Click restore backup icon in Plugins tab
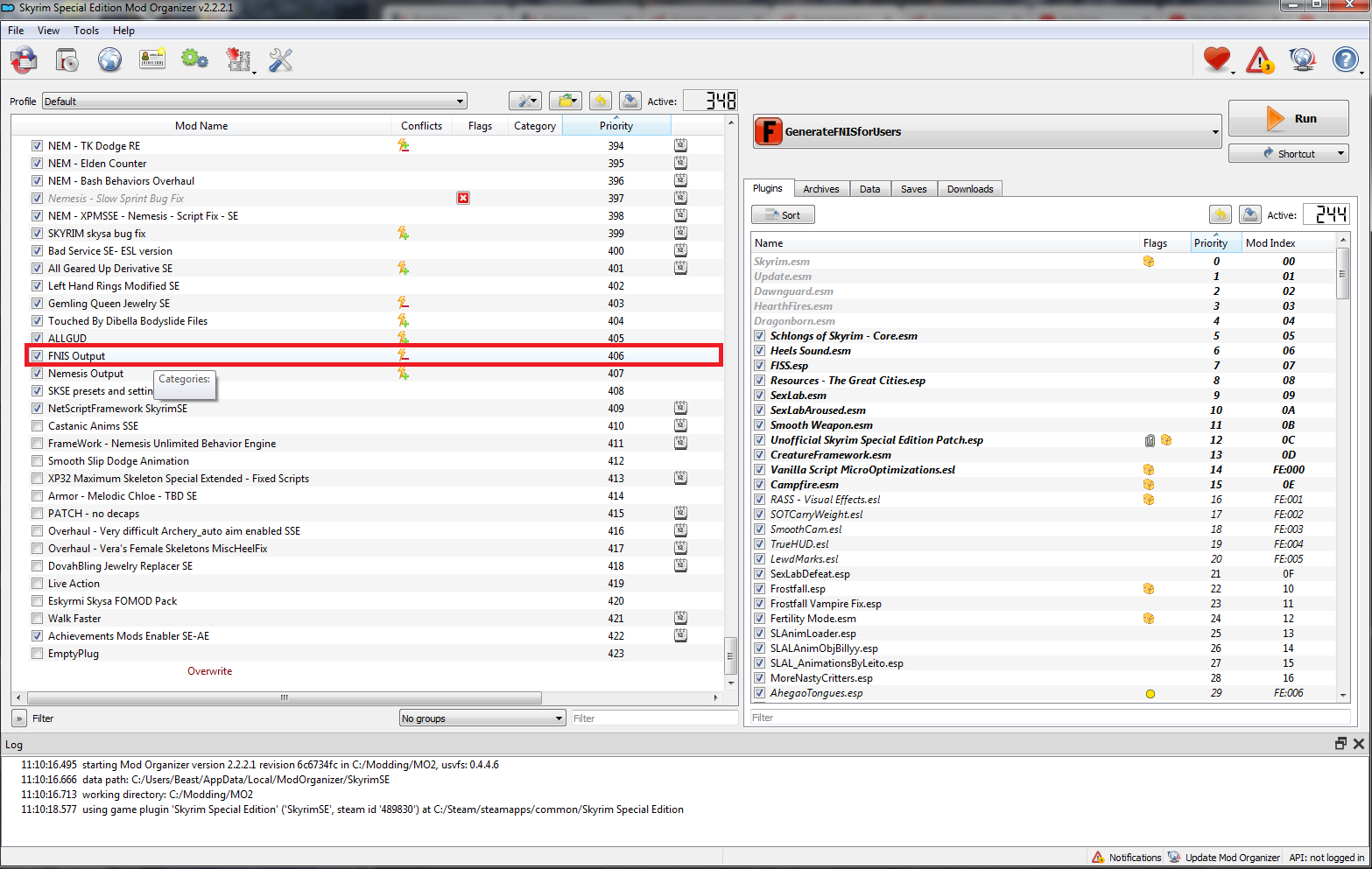The image size is (1372, 869). pyautogui.click(x=1221, y=214)
